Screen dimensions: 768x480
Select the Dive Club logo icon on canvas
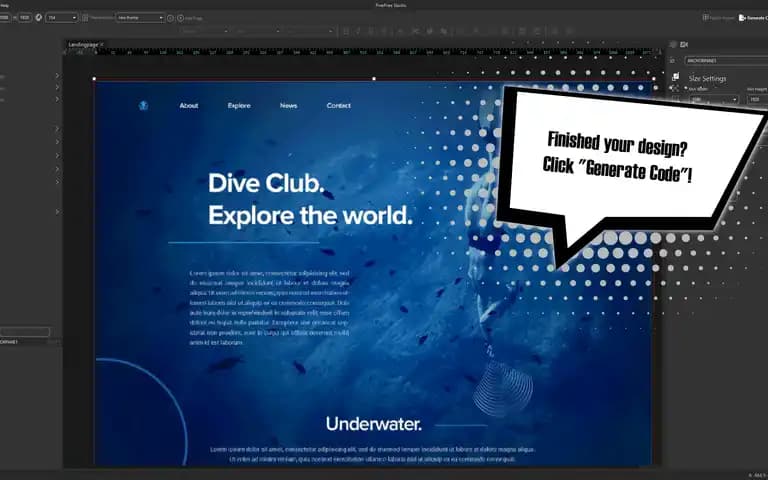point(144,105)
